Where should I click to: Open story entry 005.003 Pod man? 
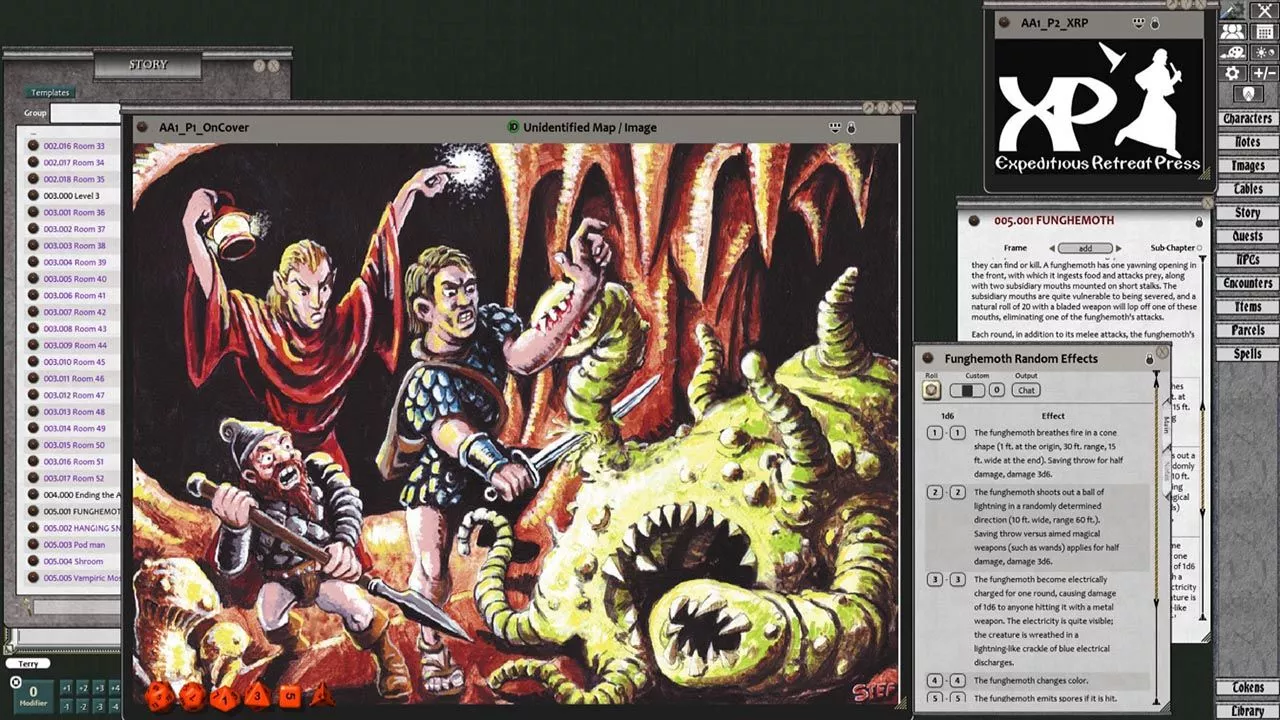click(x=73, y=545)
